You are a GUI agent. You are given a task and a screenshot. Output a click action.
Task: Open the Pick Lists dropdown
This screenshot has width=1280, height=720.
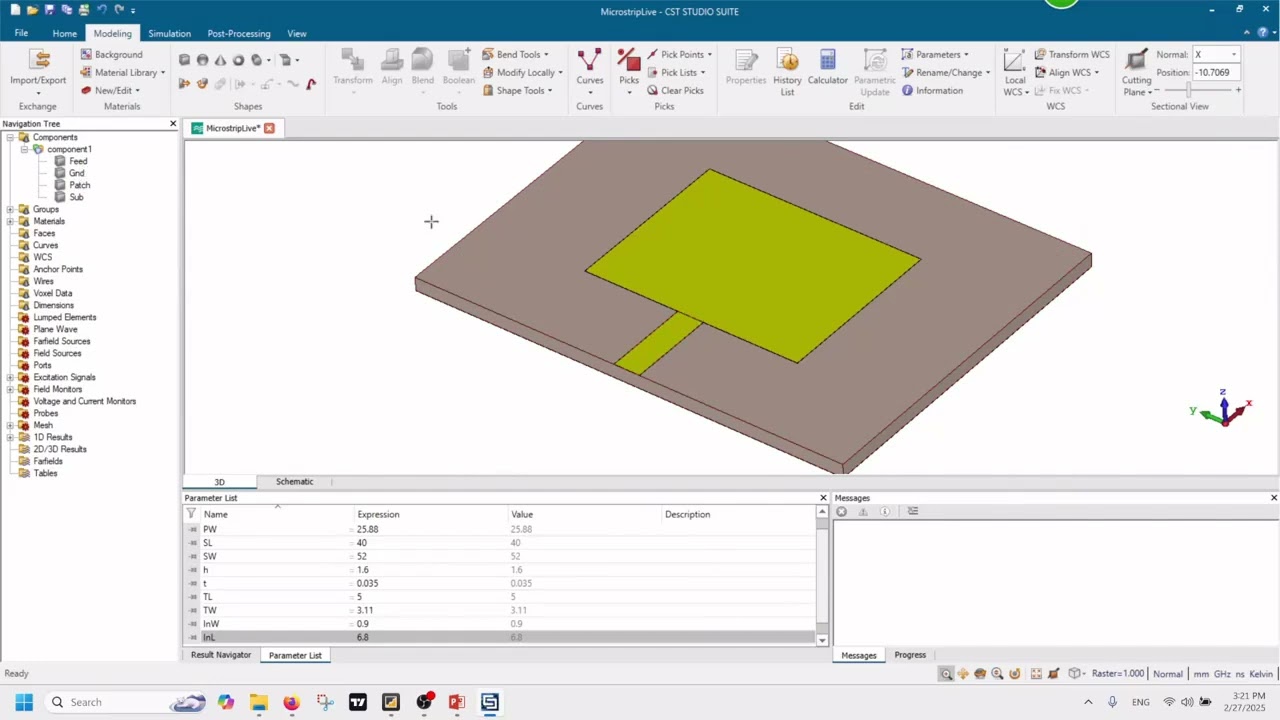(x=676, y=72)
